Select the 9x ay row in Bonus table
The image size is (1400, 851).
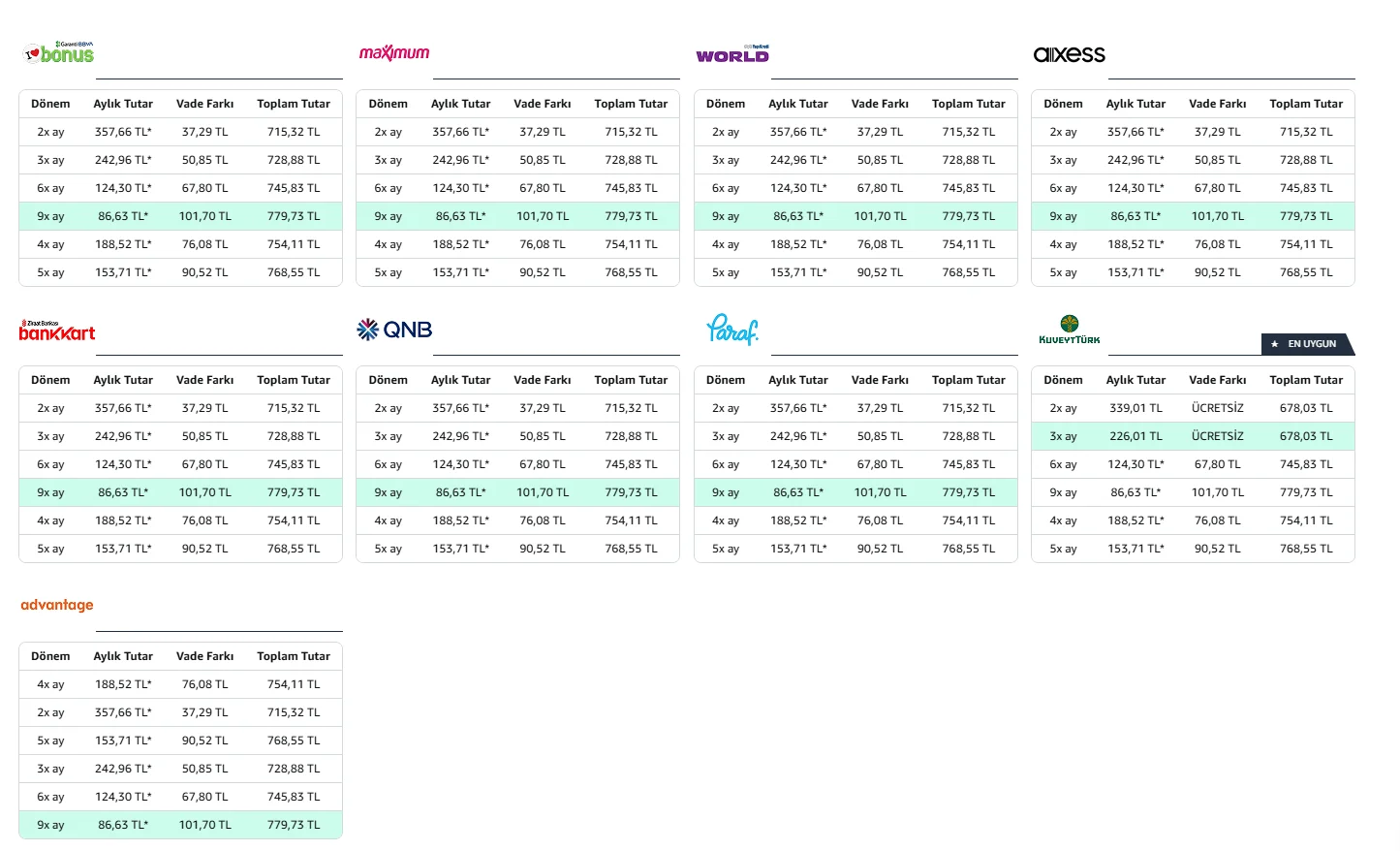(x=180, y=216)
